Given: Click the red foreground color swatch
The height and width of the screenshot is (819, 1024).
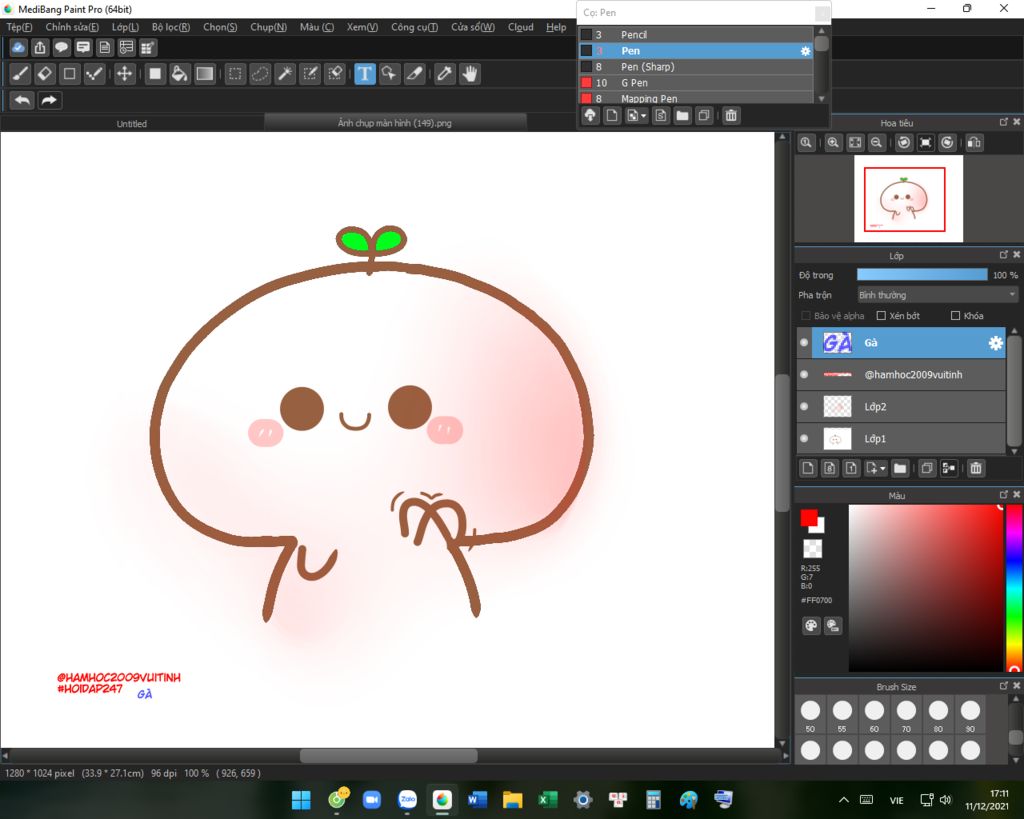Looking at the screenshot, I should pyautogui.click(x=808, y=518).
